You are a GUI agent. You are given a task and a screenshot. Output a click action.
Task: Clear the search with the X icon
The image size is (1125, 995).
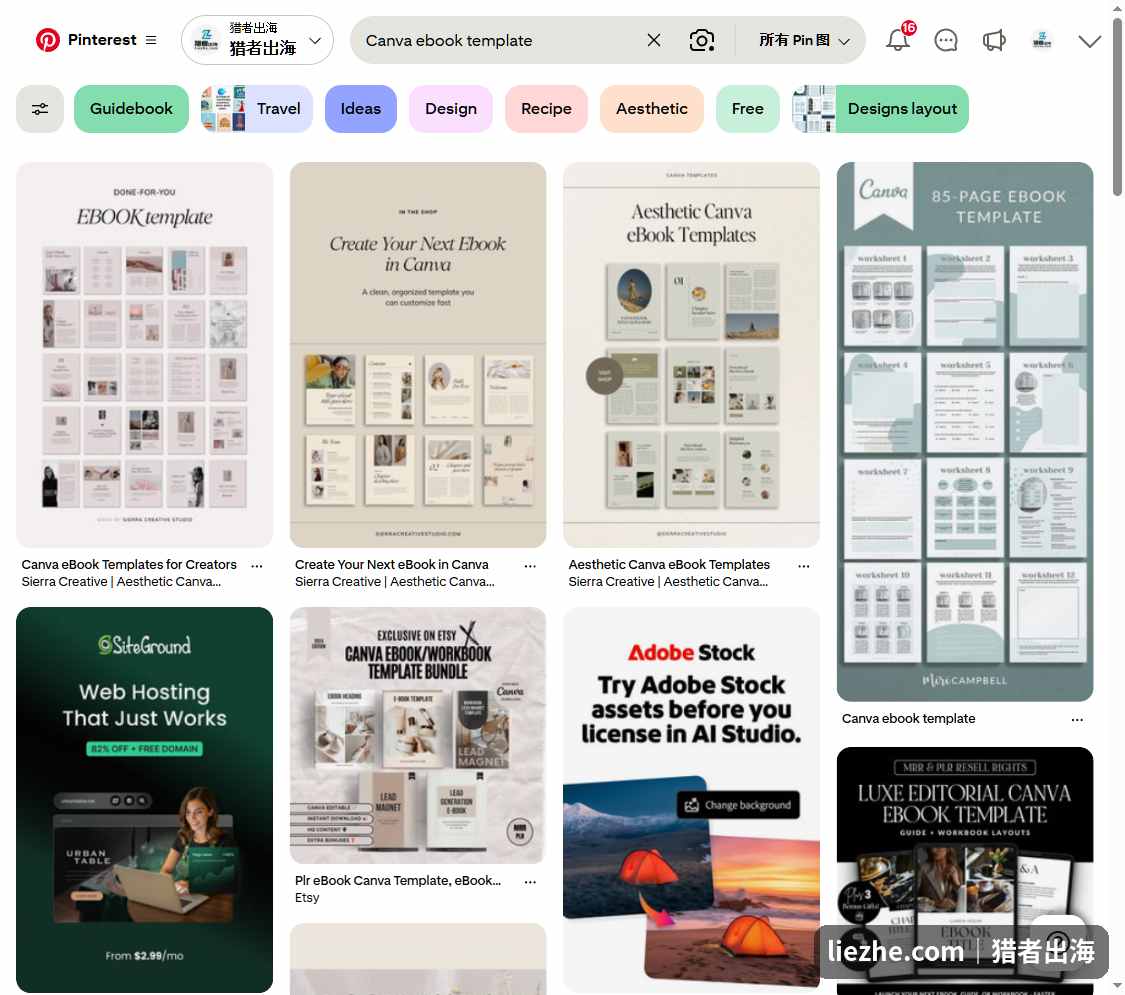654,40
